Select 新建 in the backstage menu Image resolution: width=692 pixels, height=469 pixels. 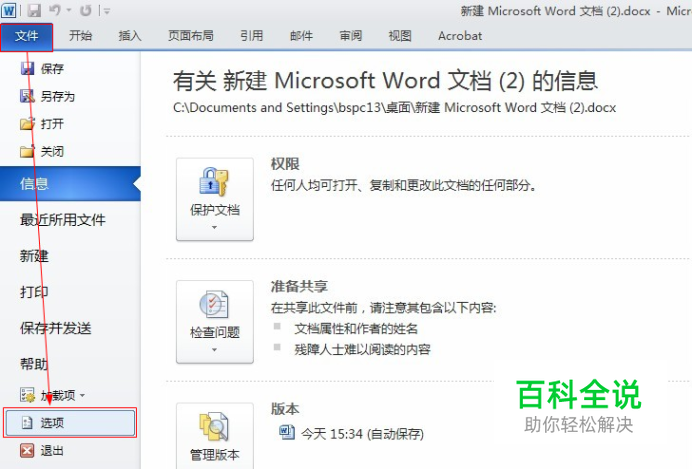click(34, 256)
